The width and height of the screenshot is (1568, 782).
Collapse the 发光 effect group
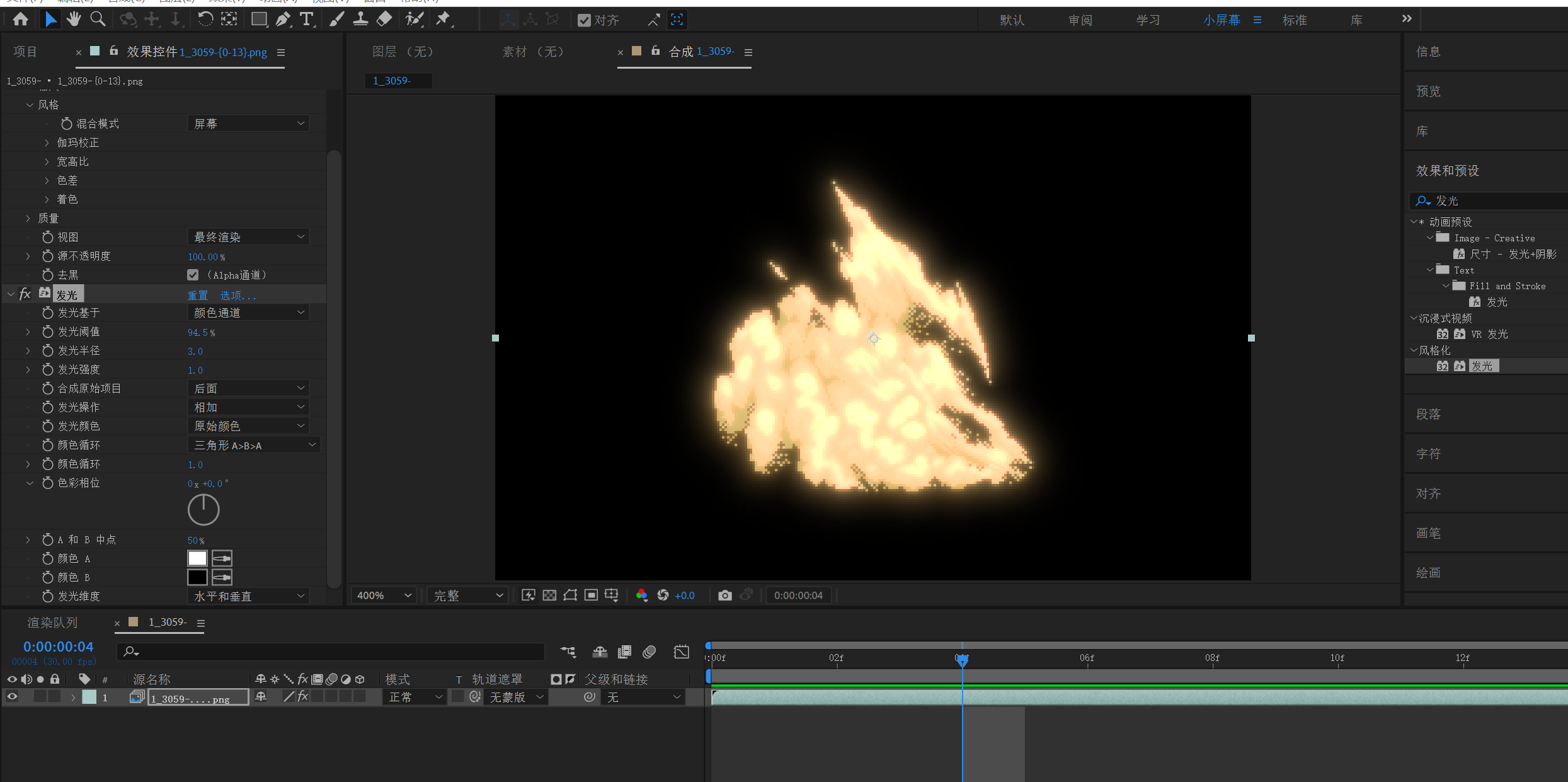(11, 294)
